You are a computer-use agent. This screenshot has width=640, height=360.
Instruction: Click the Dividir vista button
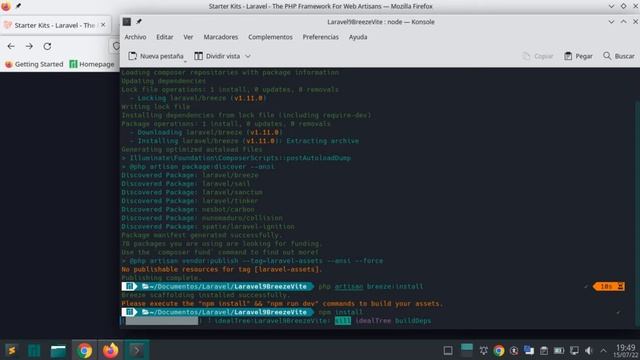(x=217, y=56)
